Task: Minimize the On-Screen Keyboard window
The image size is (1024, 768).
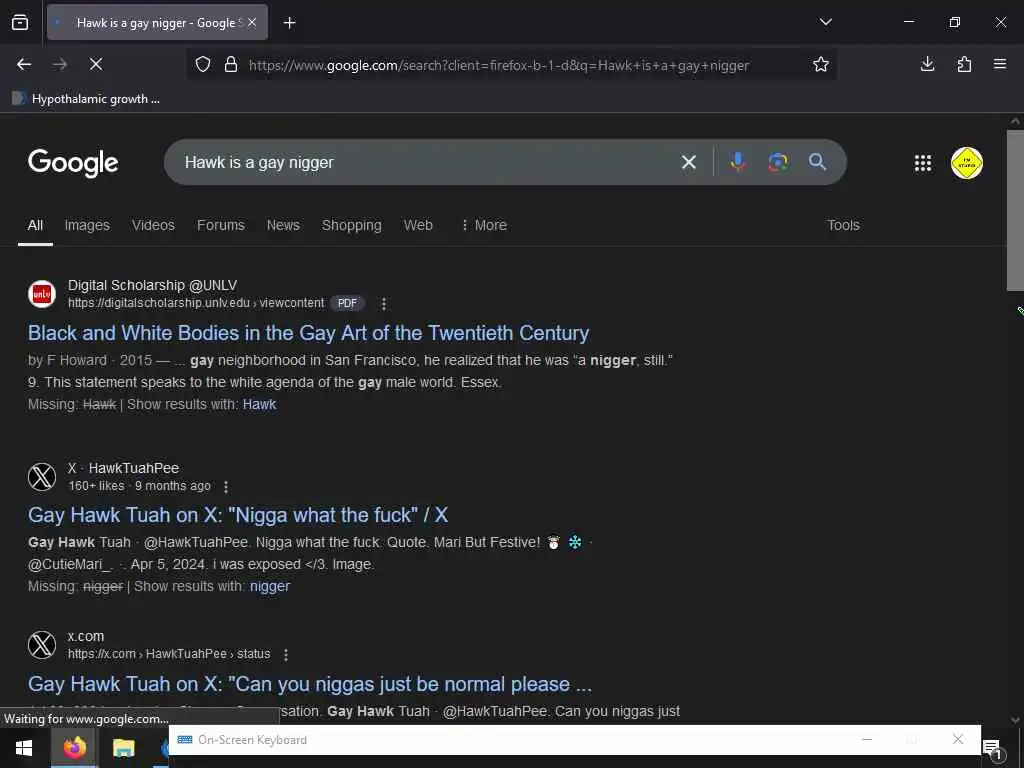Action: (x=867, y=739)
